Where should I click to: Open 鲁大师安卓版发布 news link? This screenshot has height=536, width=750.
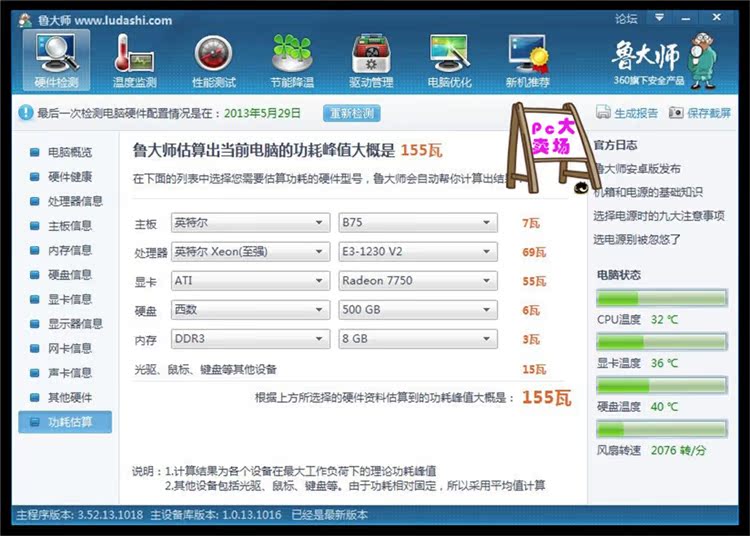coord(637,168)
